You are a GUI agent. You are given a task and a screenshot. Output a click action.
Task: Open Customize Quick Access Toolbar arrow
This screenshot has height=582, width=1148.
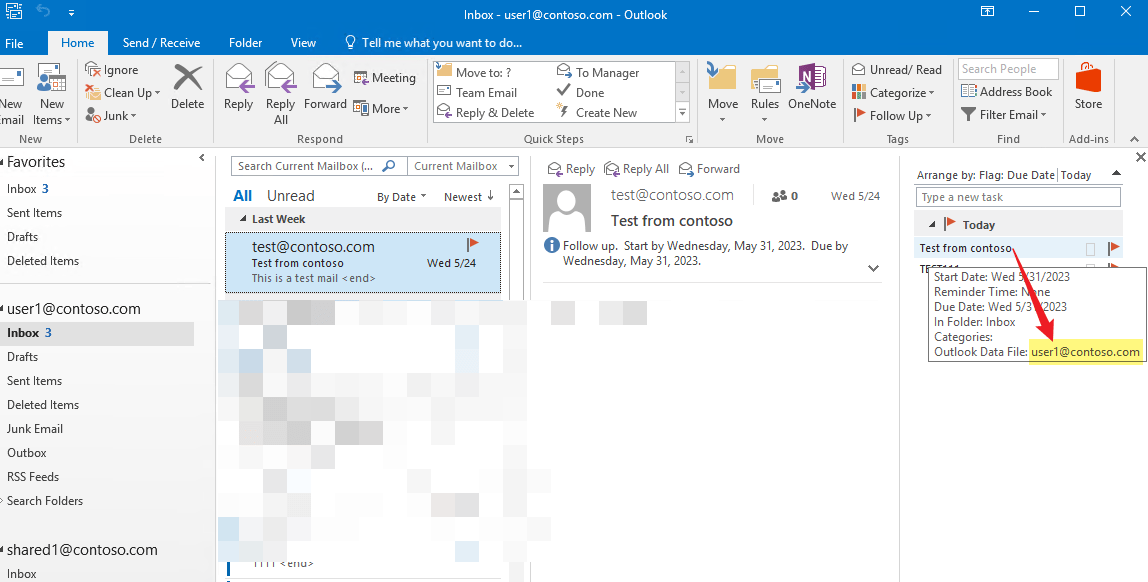(71, 12)
